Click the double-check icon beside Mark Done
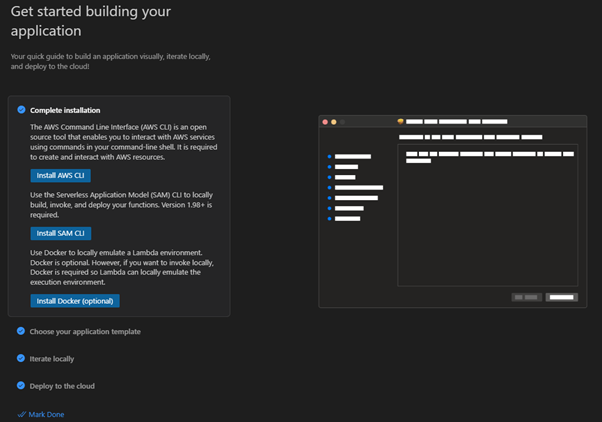Screen dimensions: 602x422 pos(22,414)
